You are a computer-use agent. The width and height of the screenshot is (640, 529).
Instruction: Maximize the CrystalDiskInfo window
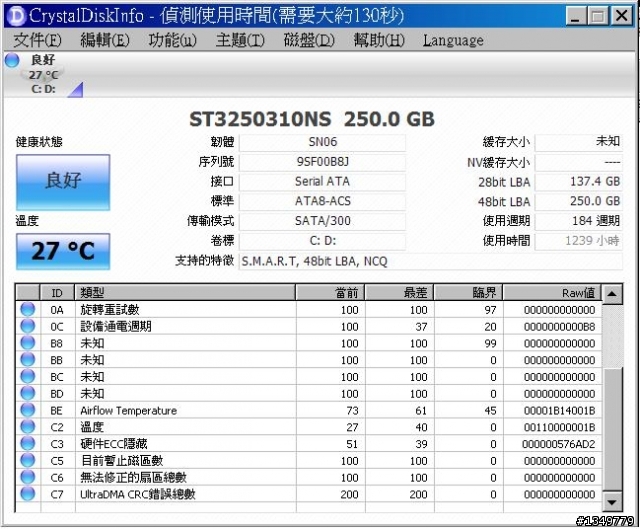pyautogui.click(x=598, y=16)
